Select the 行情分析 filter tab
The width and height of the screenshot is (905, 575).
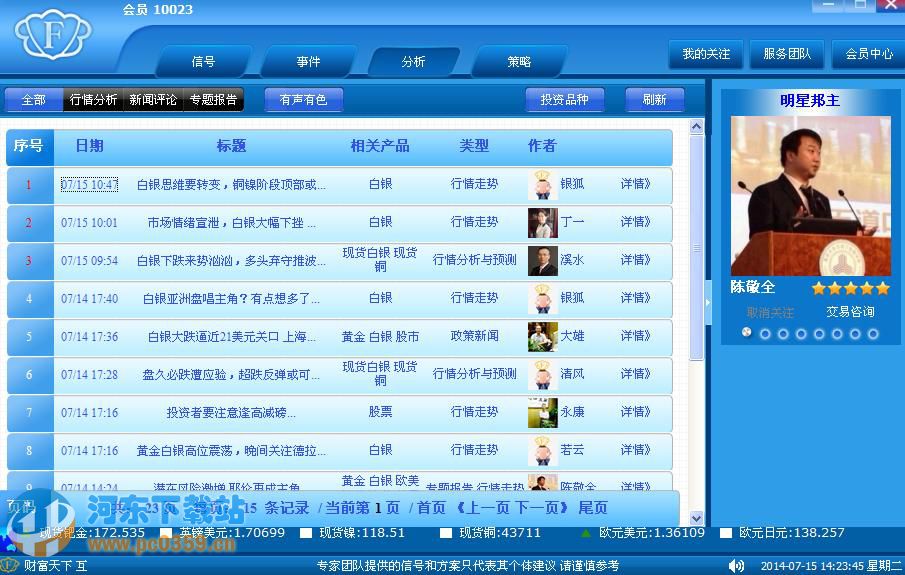tap(93, 100)
